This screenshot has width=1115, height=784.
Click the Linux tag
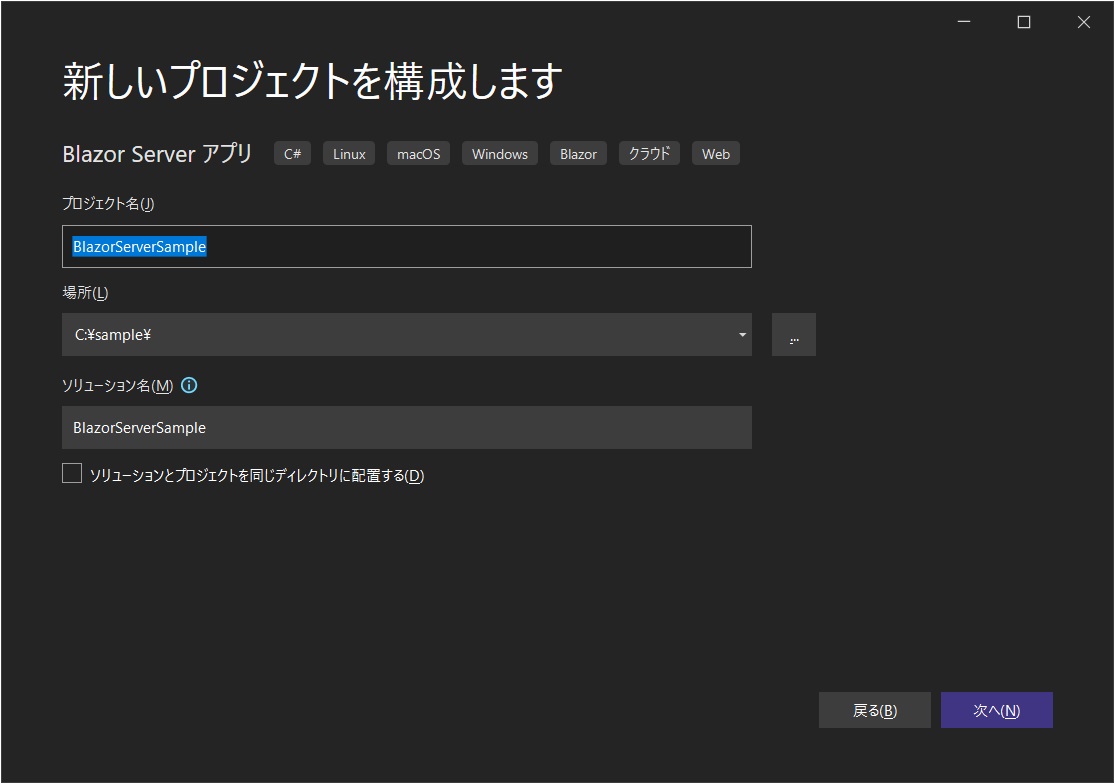[349, 154]
